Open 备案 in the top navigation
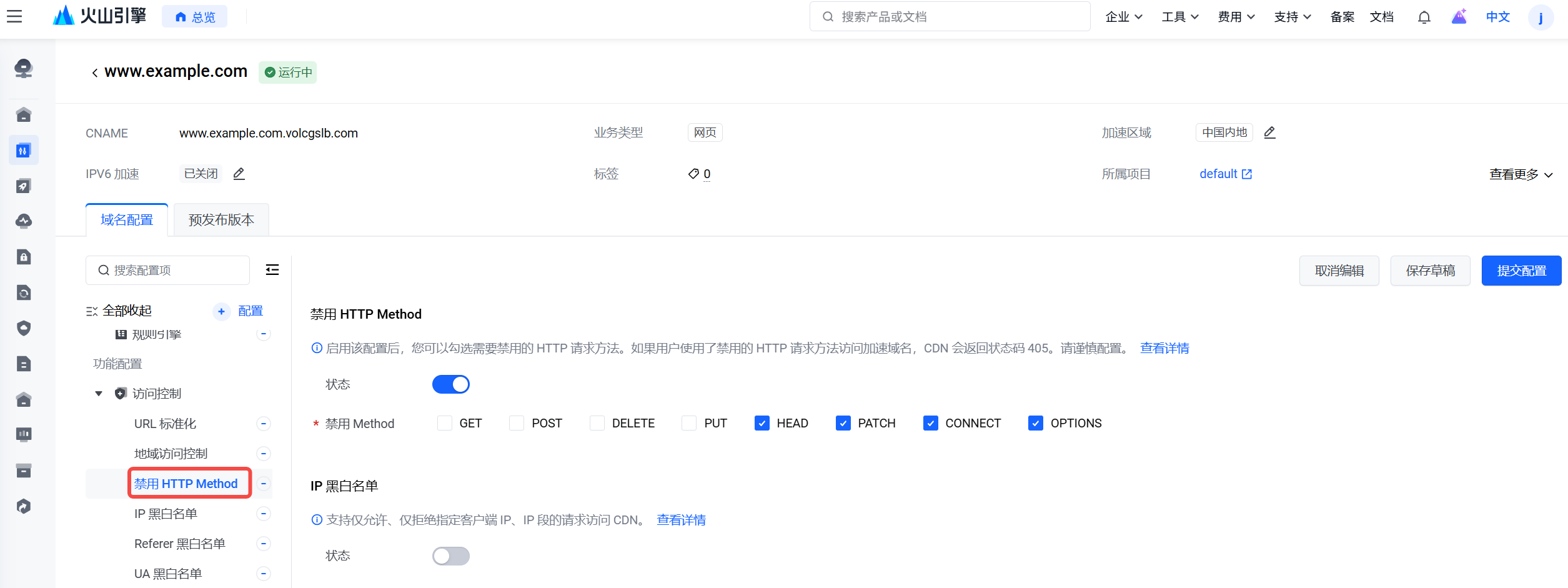The height and width of the screenshot is (588, 1568). pyautogui.click(x=1342, y=17)
